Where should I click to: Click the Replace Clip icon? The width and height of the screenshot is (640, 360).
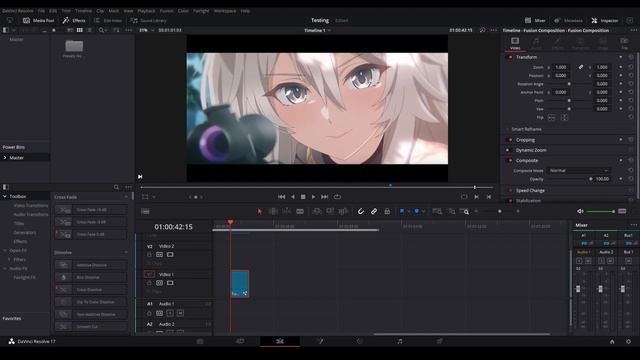coord(343,211)
